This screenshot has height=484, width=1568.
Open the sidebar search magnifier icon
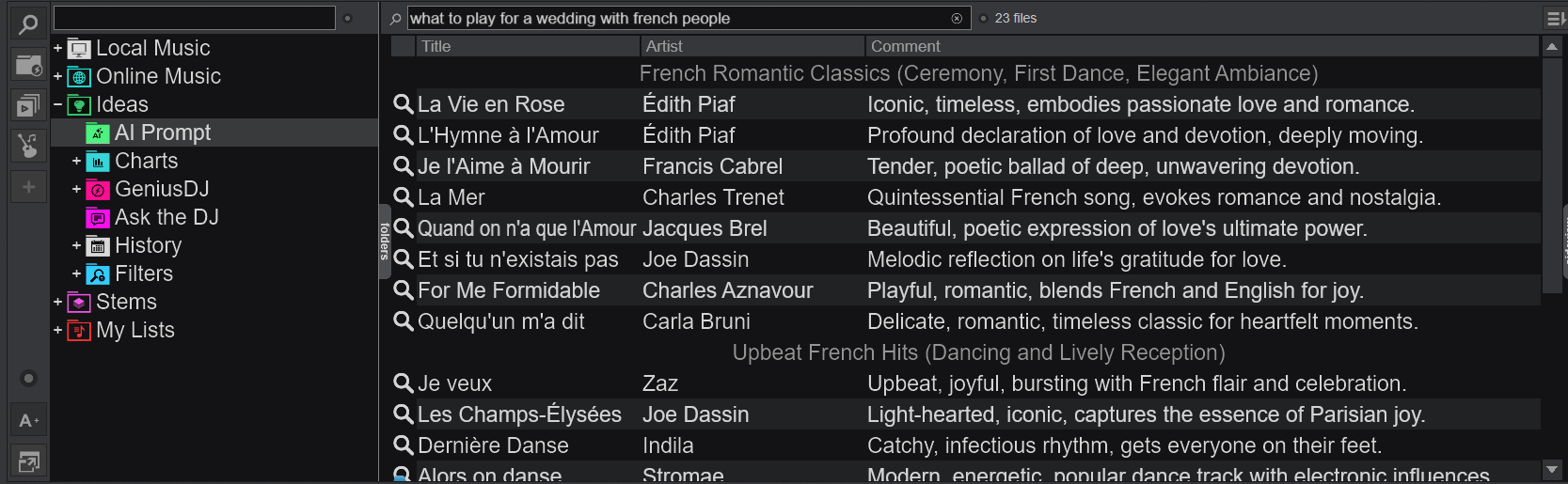(28, 24)
